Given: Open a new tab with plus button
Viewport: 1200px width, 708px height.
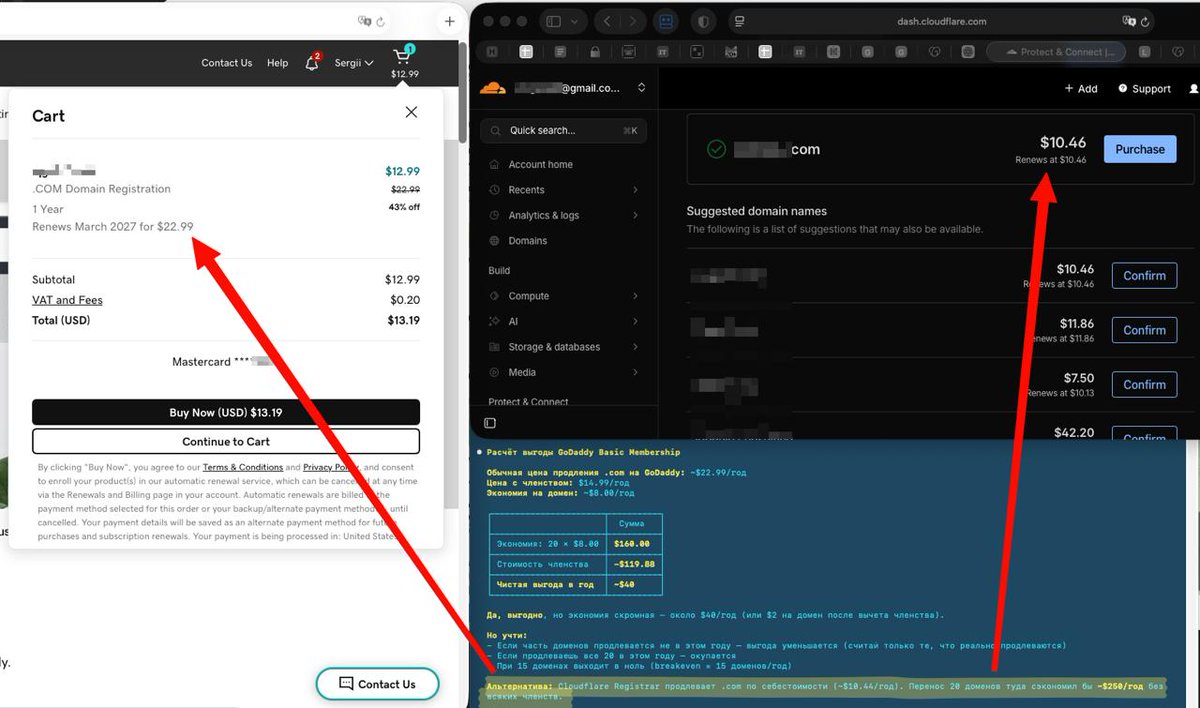Looking at the screenshot, I should point(449,21).
